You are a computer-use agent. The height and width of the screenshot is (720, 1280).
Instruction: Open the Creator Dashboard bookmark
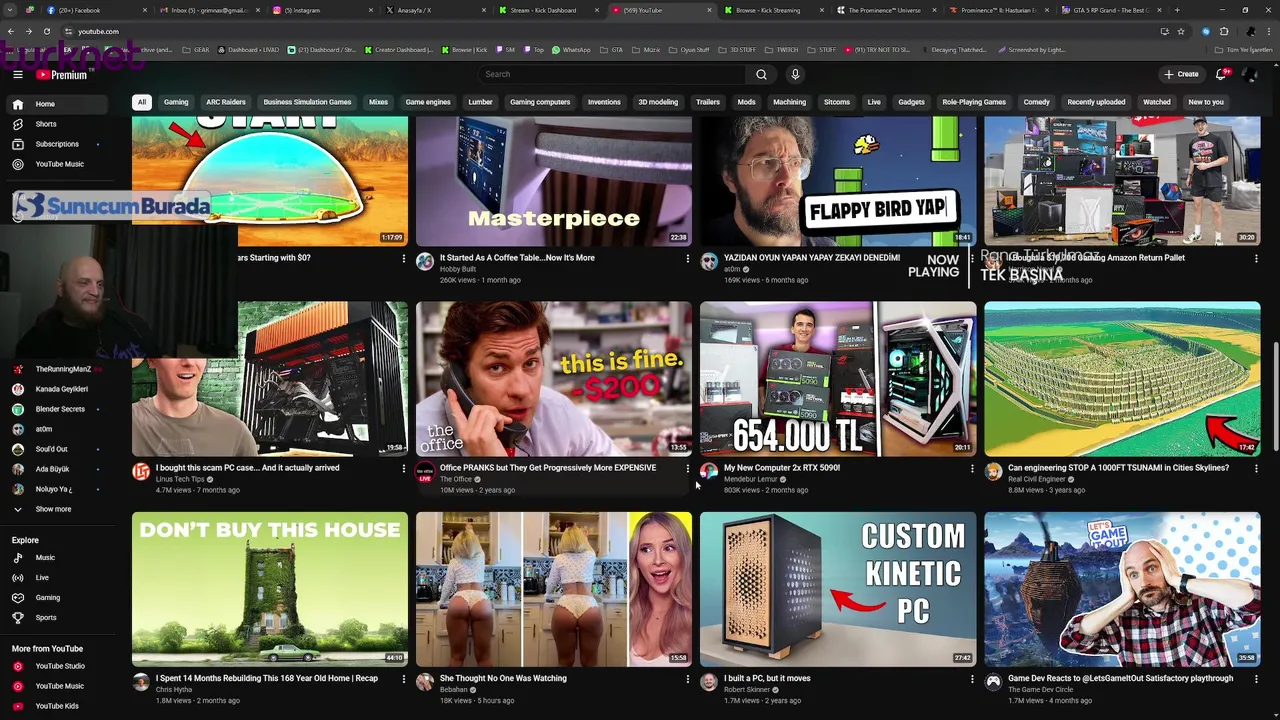399,50
